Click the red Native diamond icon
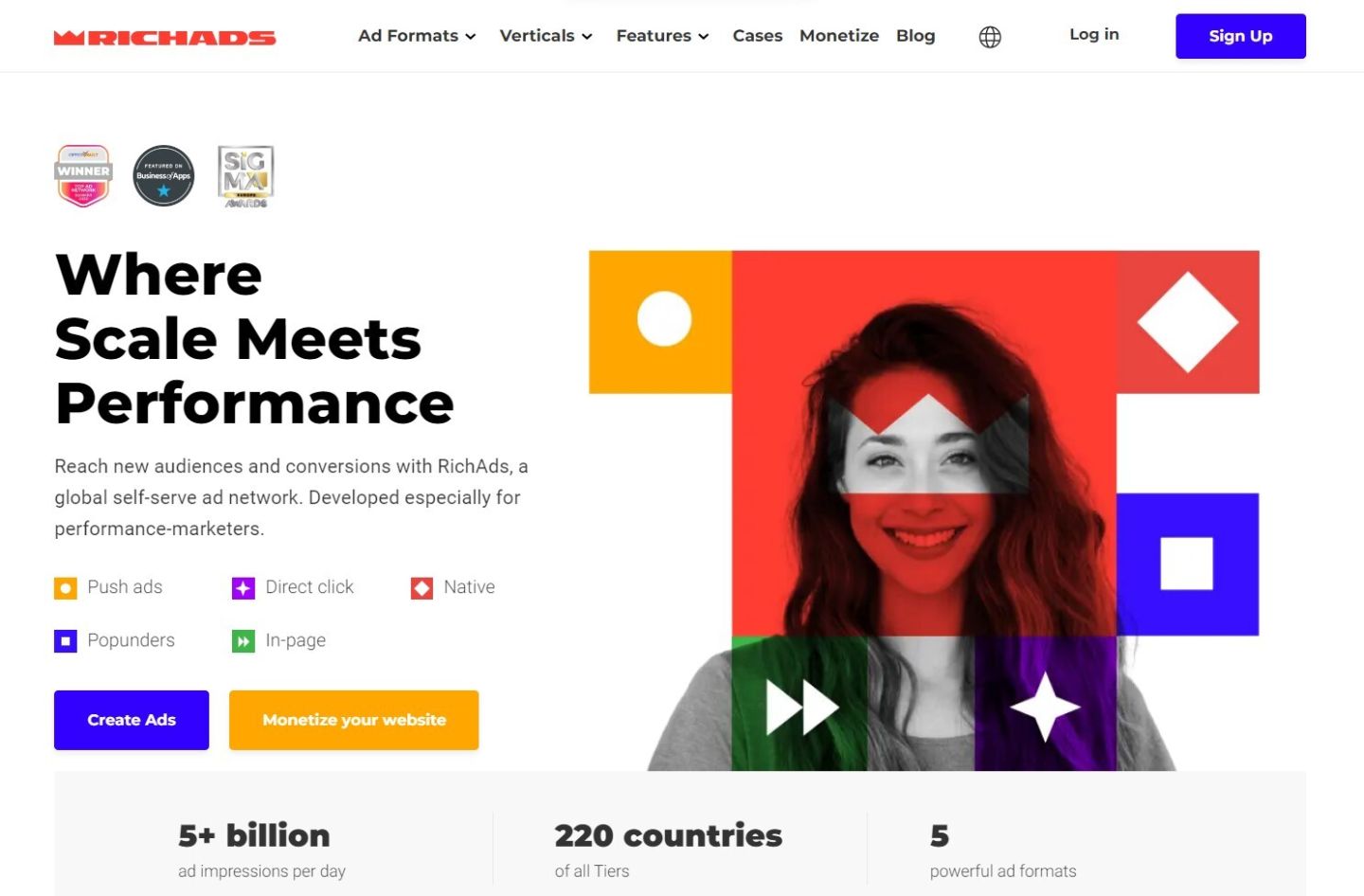Screen dimensions: 1364x896 click(x=422, y=588)
